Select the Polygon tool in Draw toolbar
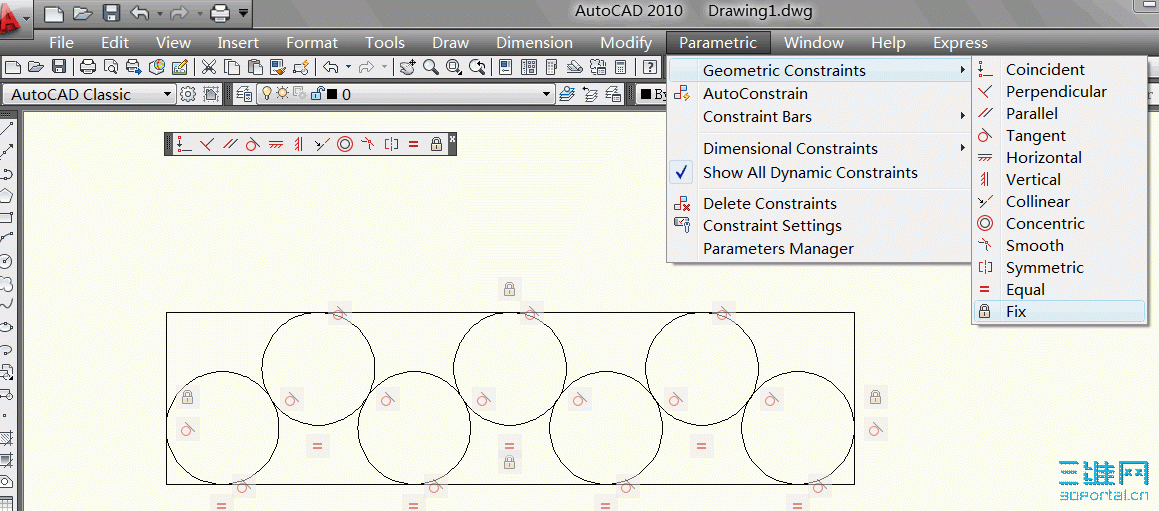This screenshot has height=511, width=1159. click(7, 196)
